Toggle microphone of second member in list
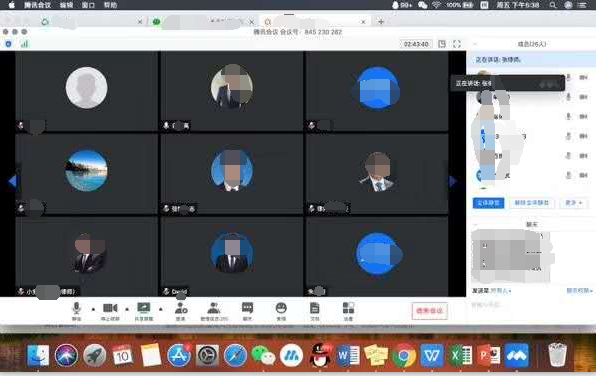The height and width of the screenshot is (376, 596). tap(569, 97)
